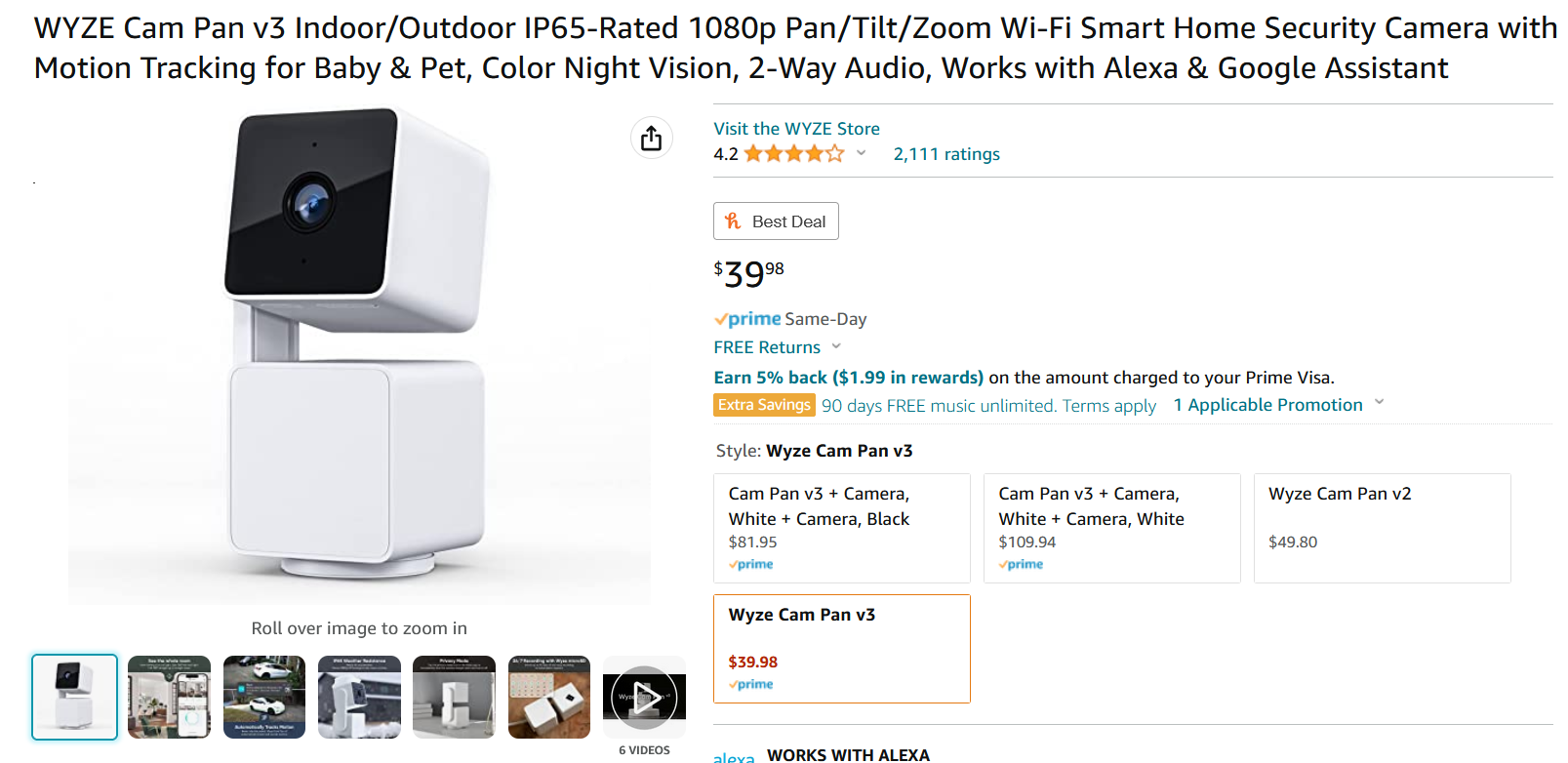Click the prime Same-Day logo
This screenshot has width=1568, height=763.
click(747, 319)
